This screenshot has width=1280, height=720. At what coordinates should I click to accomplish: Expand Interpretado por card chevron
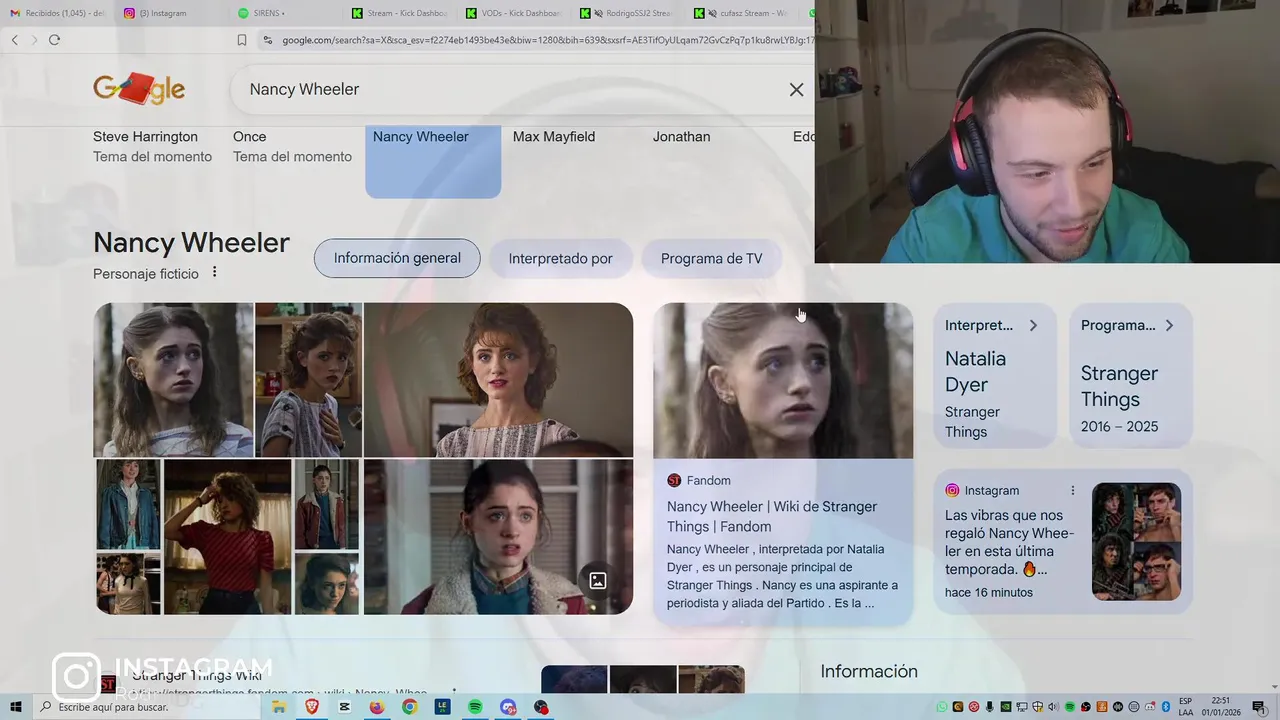[x=1033, y=325]
